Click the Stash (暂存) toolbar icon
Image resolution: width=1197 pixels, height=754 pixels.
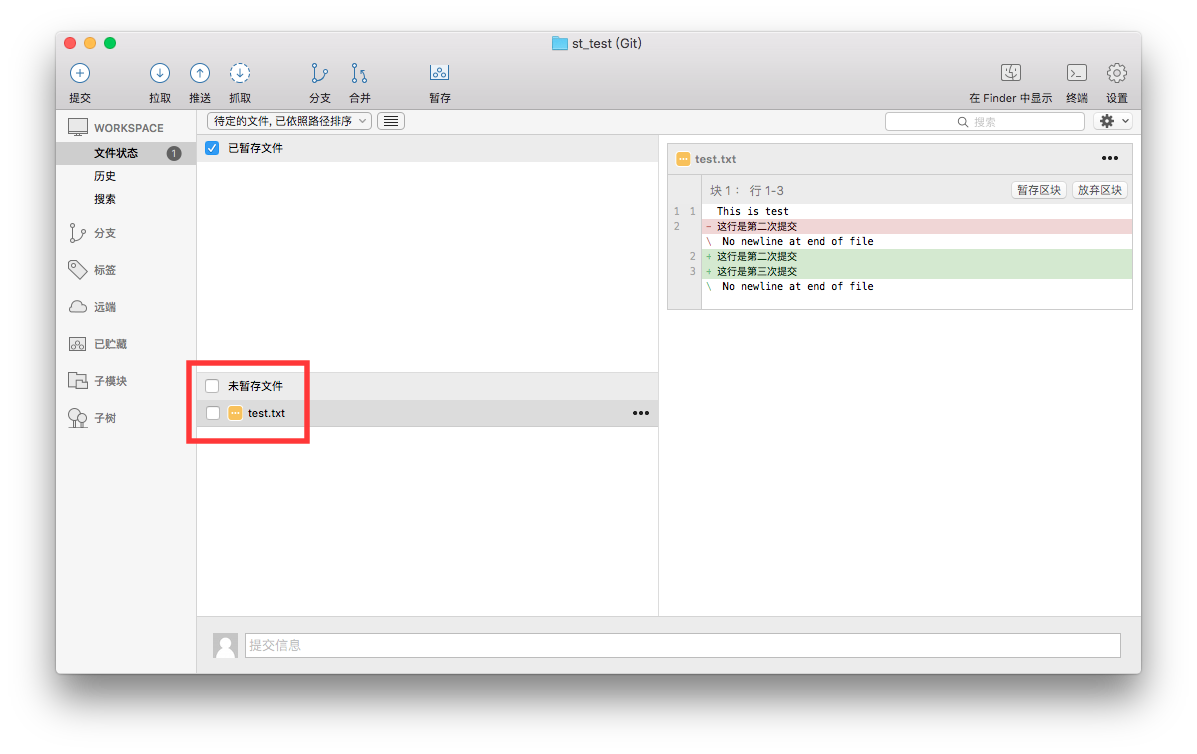pyautogui.click(x=439, y=73)
